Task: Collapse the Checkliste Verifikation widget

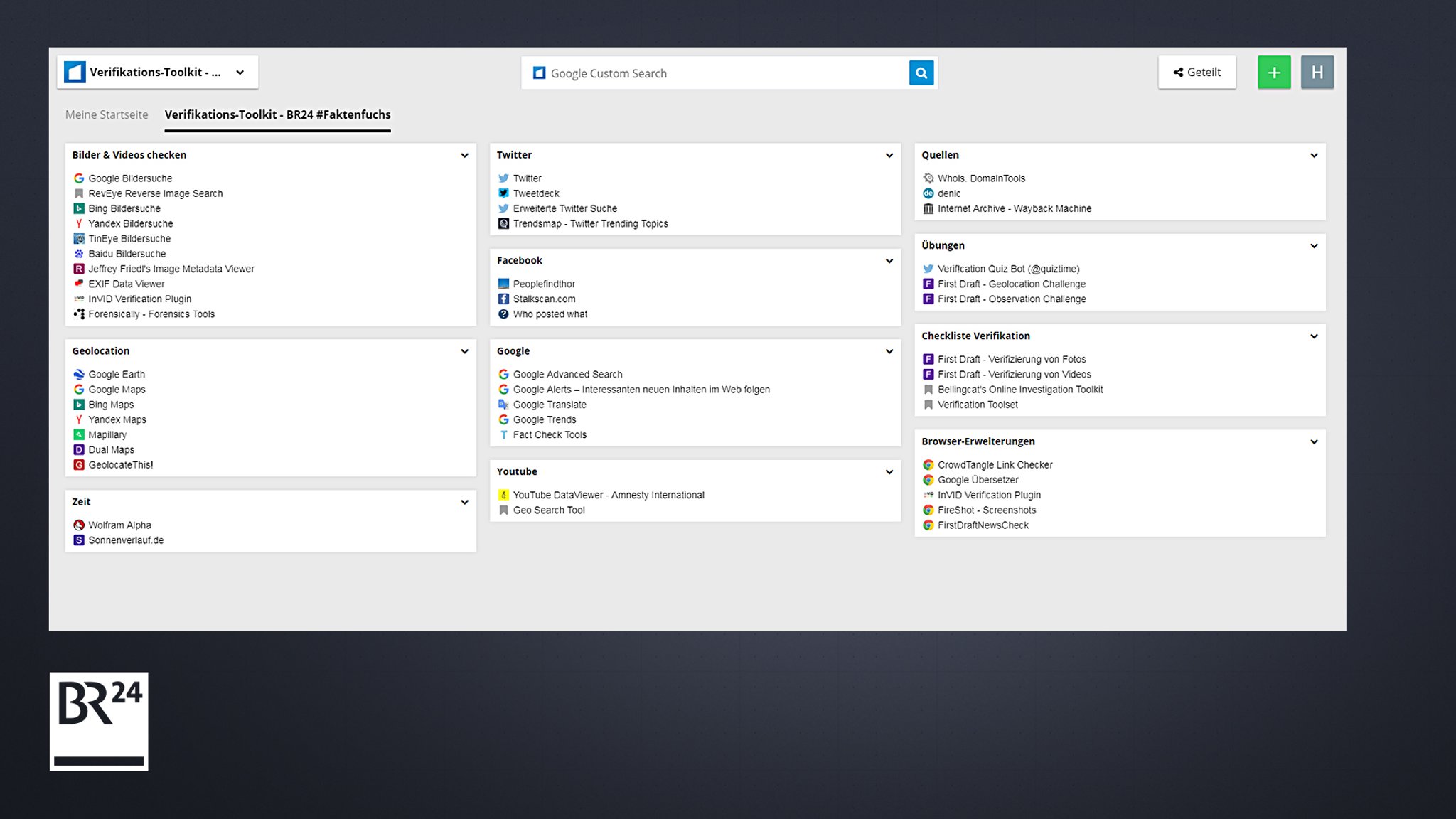Action: [1314, 336]
